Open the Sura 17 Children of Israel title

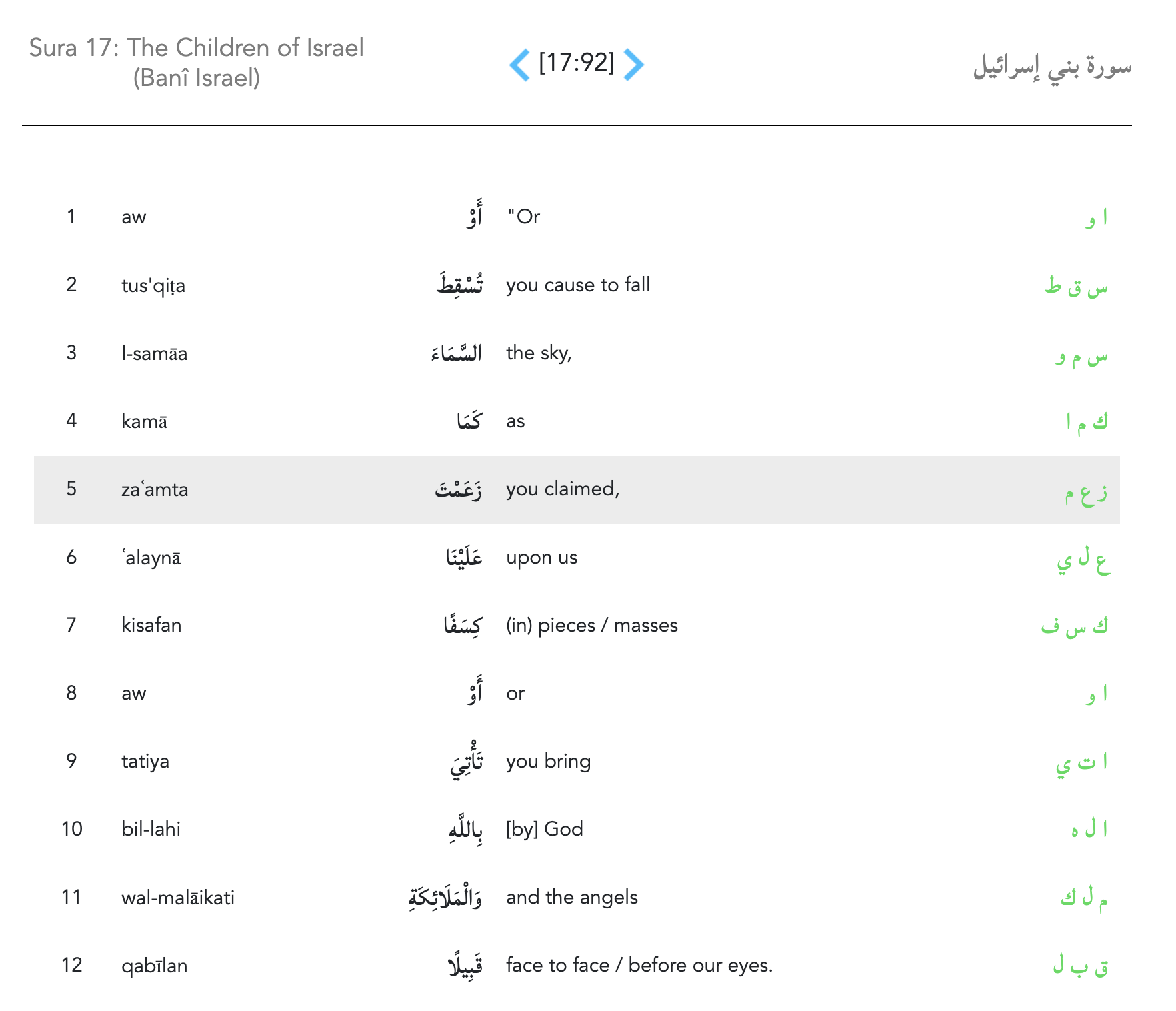pyautogui.click(x=196, y=63)
